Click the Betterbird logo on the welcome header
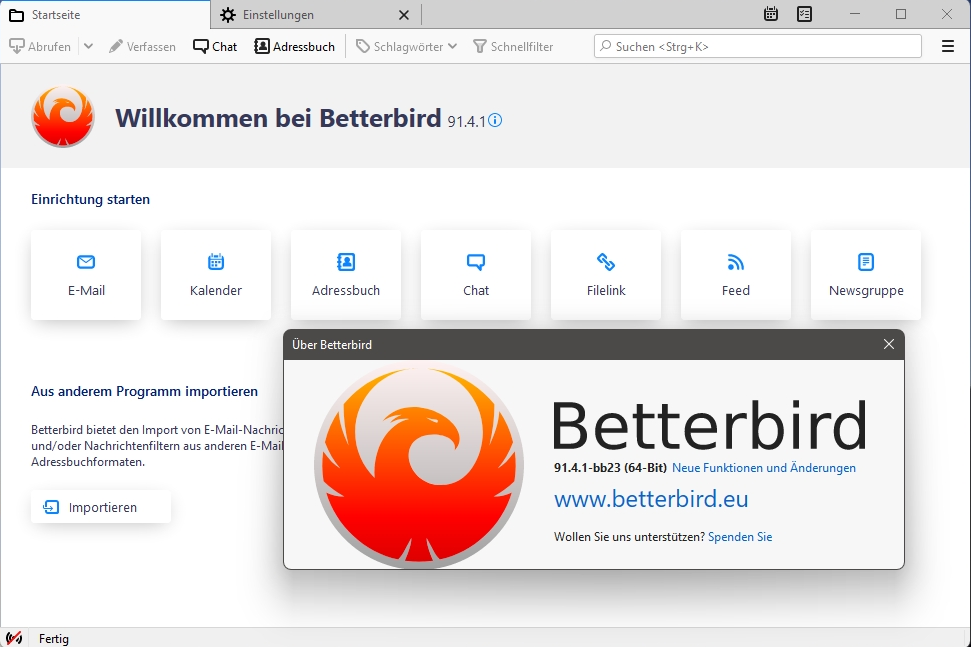971x647 pixels. (63, 116)
